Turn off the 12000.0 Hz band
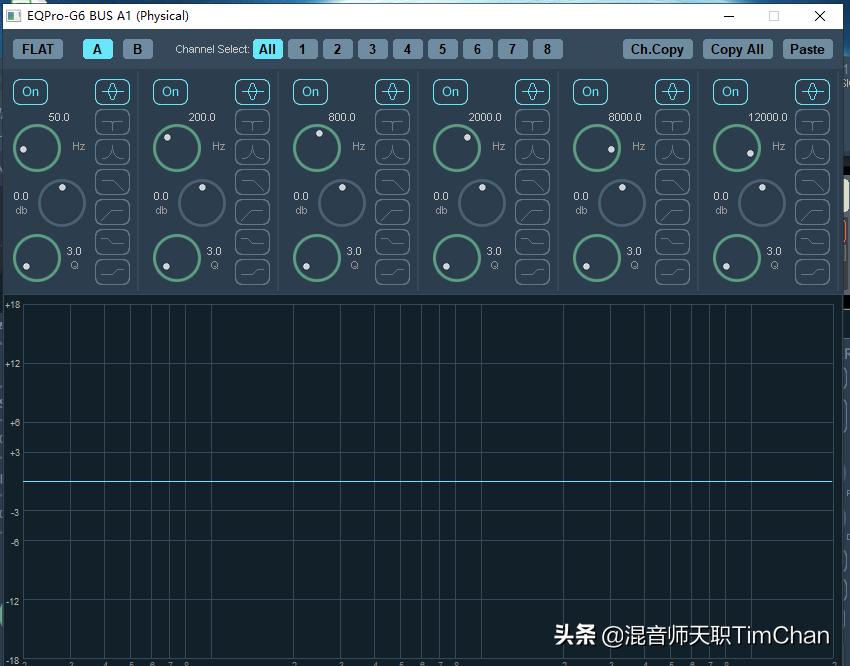This screenshot has height=666, width=850. pyautogui.click(x=730, y=91)
